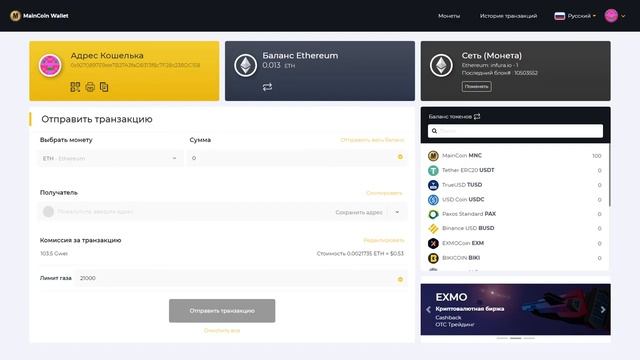
Task: Click Отправить весь баланс link
Action: coord(372,140)
